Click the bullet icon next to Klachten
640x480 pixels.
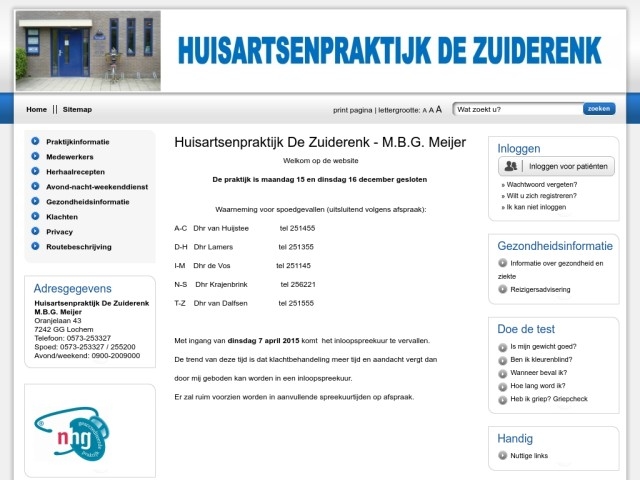pos(36,217)
